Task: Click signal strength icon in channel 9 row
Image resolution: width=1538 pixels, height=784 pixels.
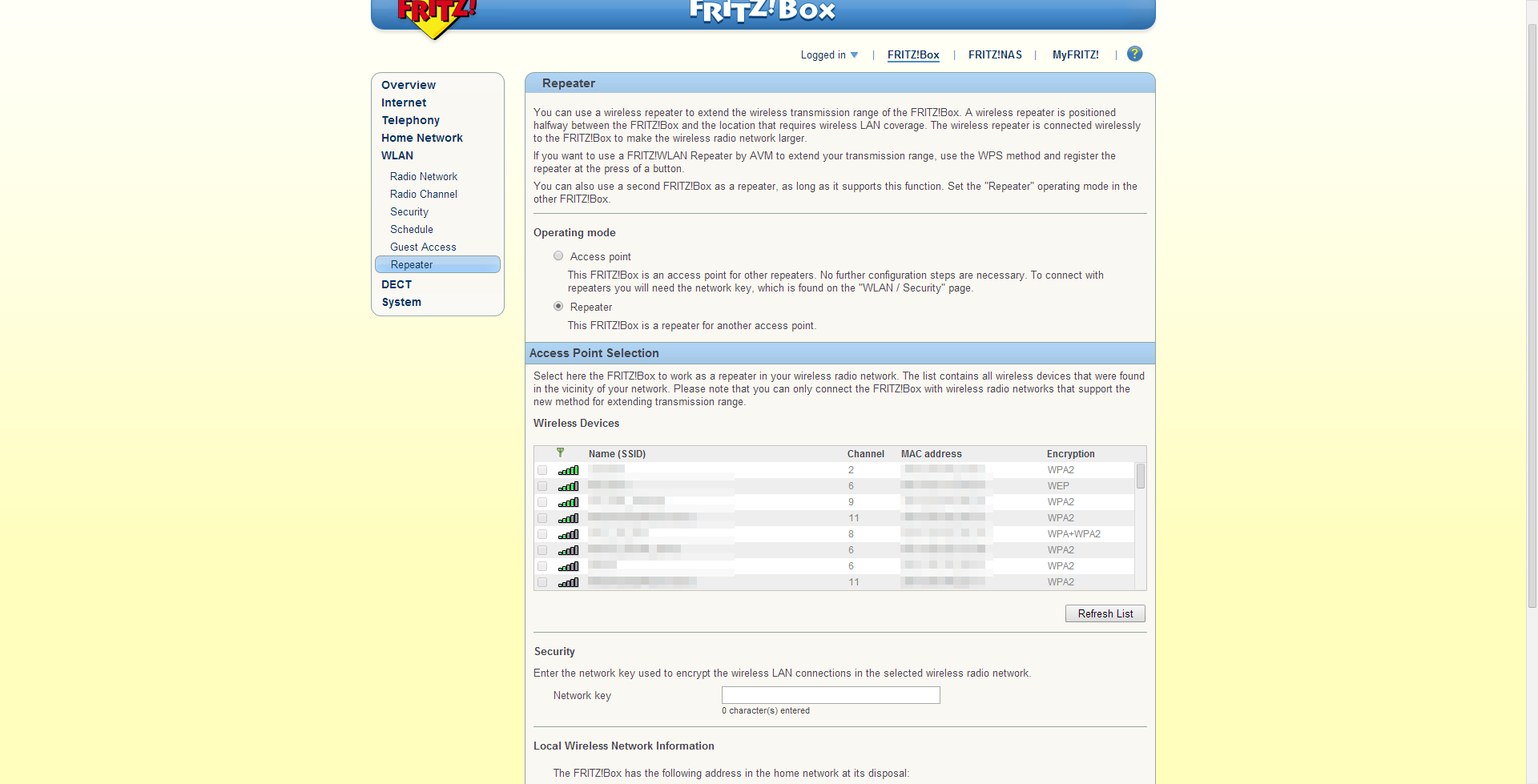Action: coord(568,502)
